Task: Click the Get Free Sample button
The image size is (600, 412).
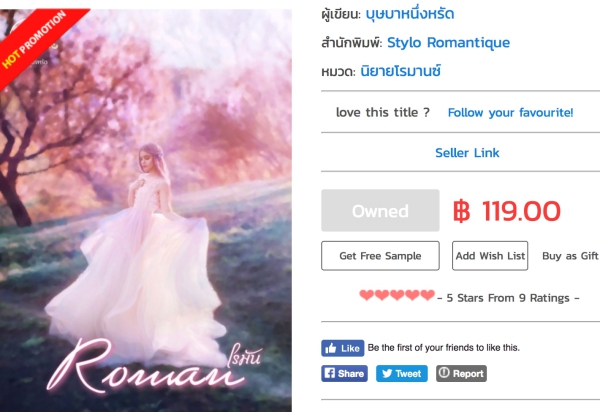Action: point(380,256)
